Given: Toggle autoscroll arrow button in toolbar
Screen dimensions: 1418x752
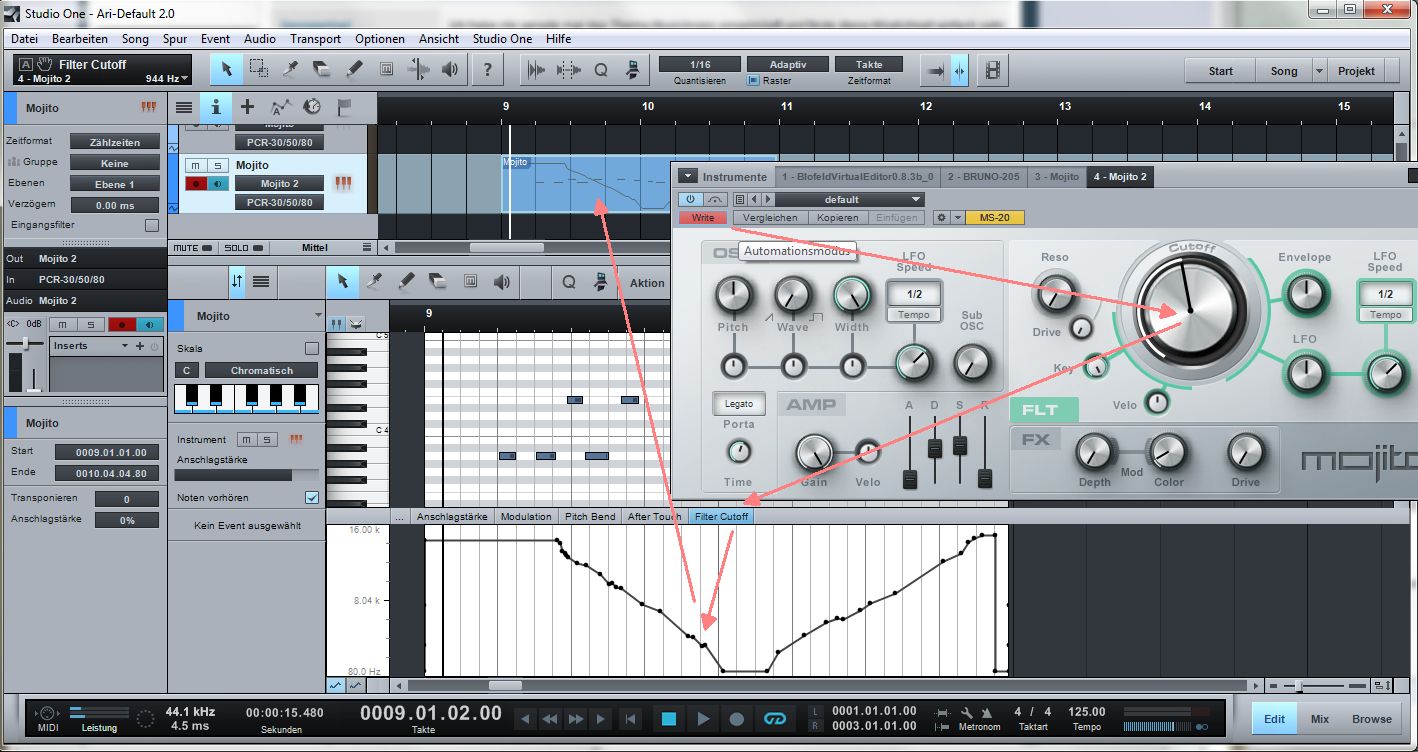Looking at the screenshot, I should pos(935,70).
